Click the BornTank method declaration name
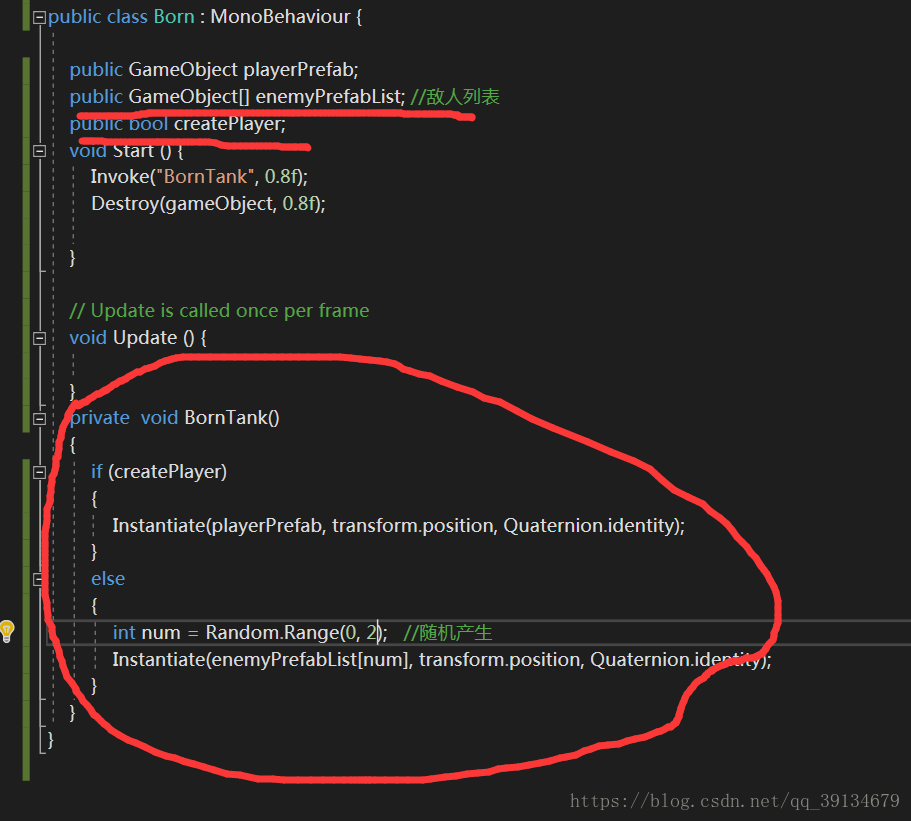This screenshot has height=821, width=911. [x=225, y=418]
